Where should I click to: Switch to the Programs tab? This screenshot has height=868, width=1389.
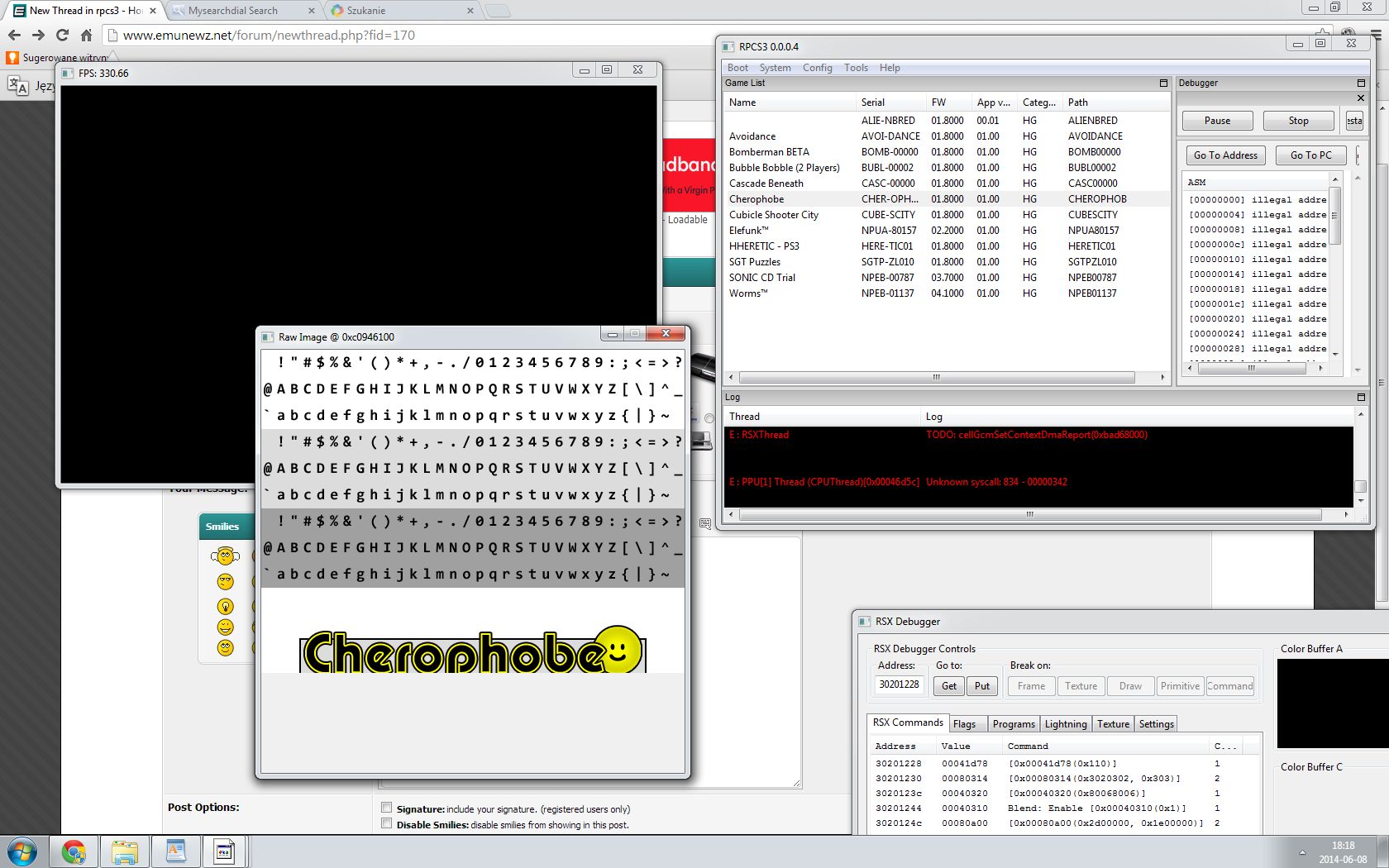(x=1014, y=724)
